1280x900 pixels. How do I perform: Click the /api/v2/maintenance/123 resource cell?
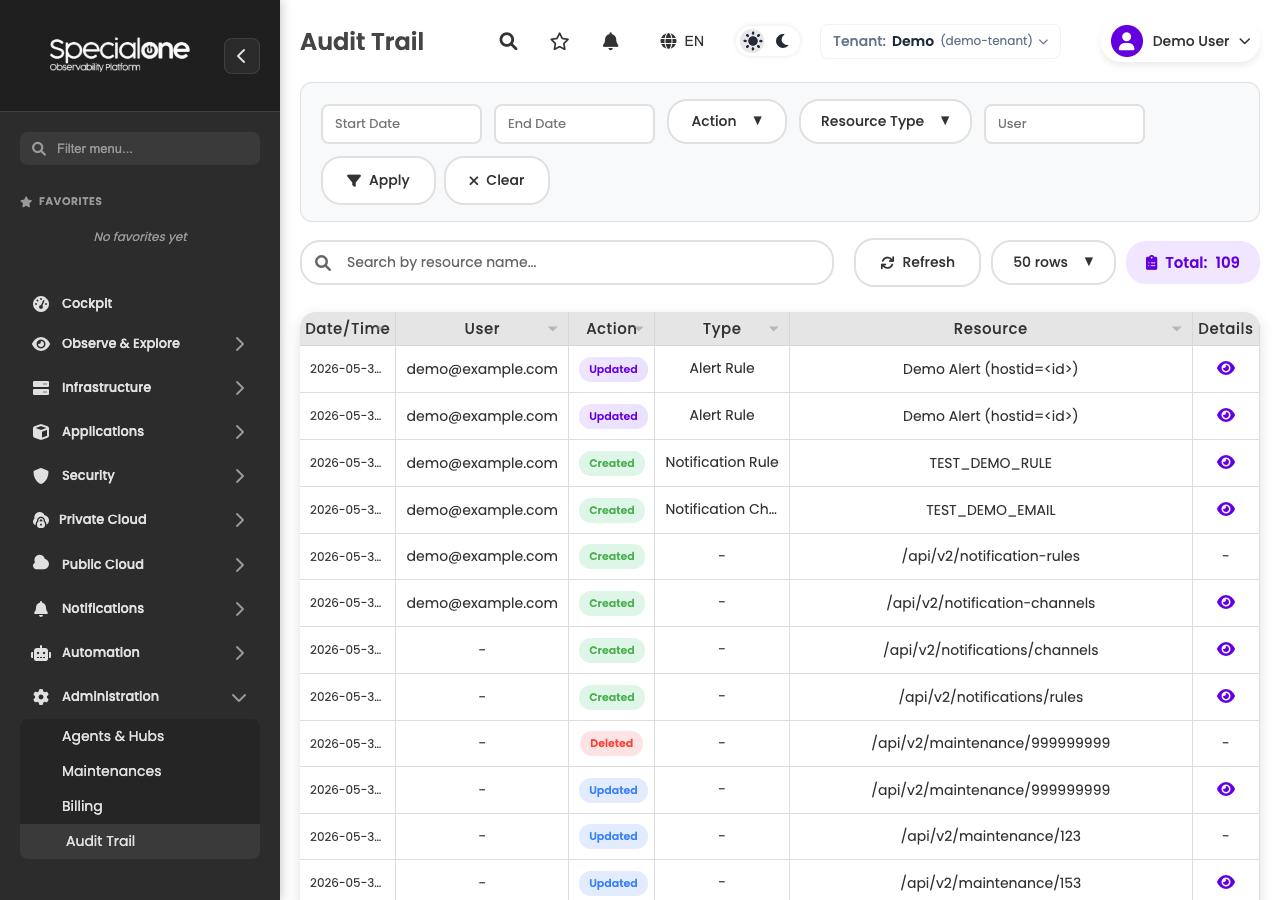pos(990,836)
